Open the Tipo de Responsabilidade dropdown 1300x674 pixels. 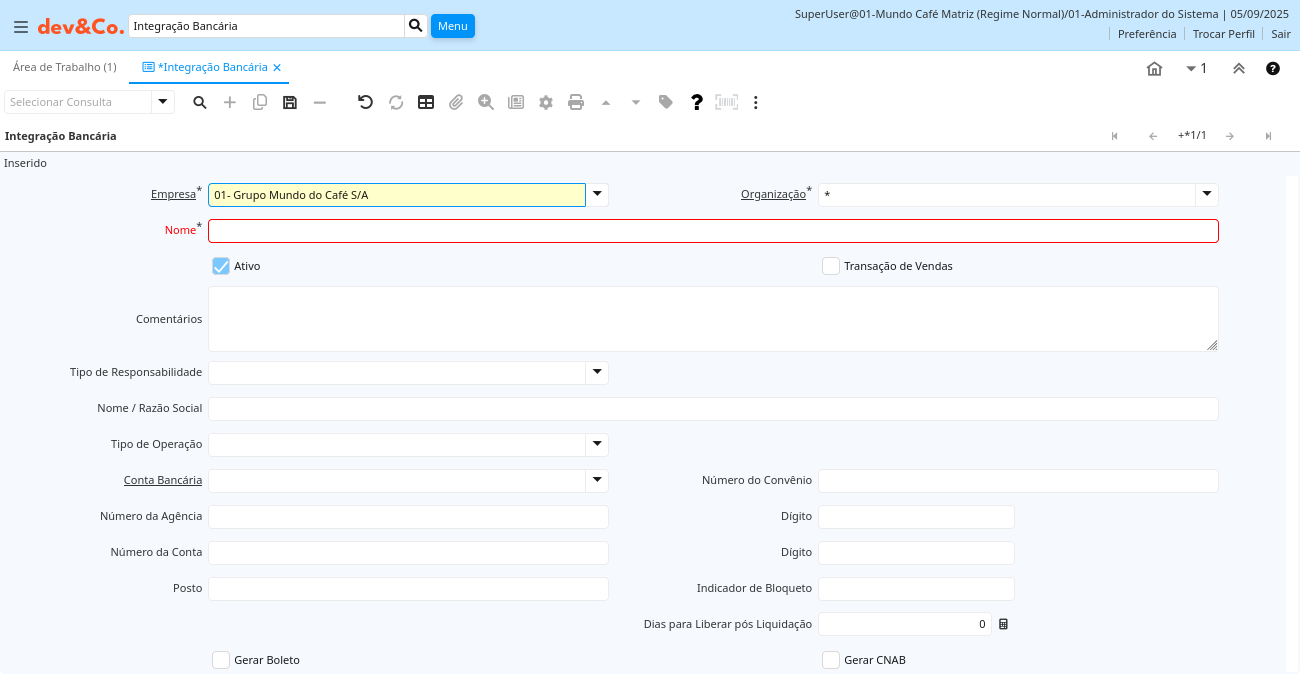(x=597, y=373)
